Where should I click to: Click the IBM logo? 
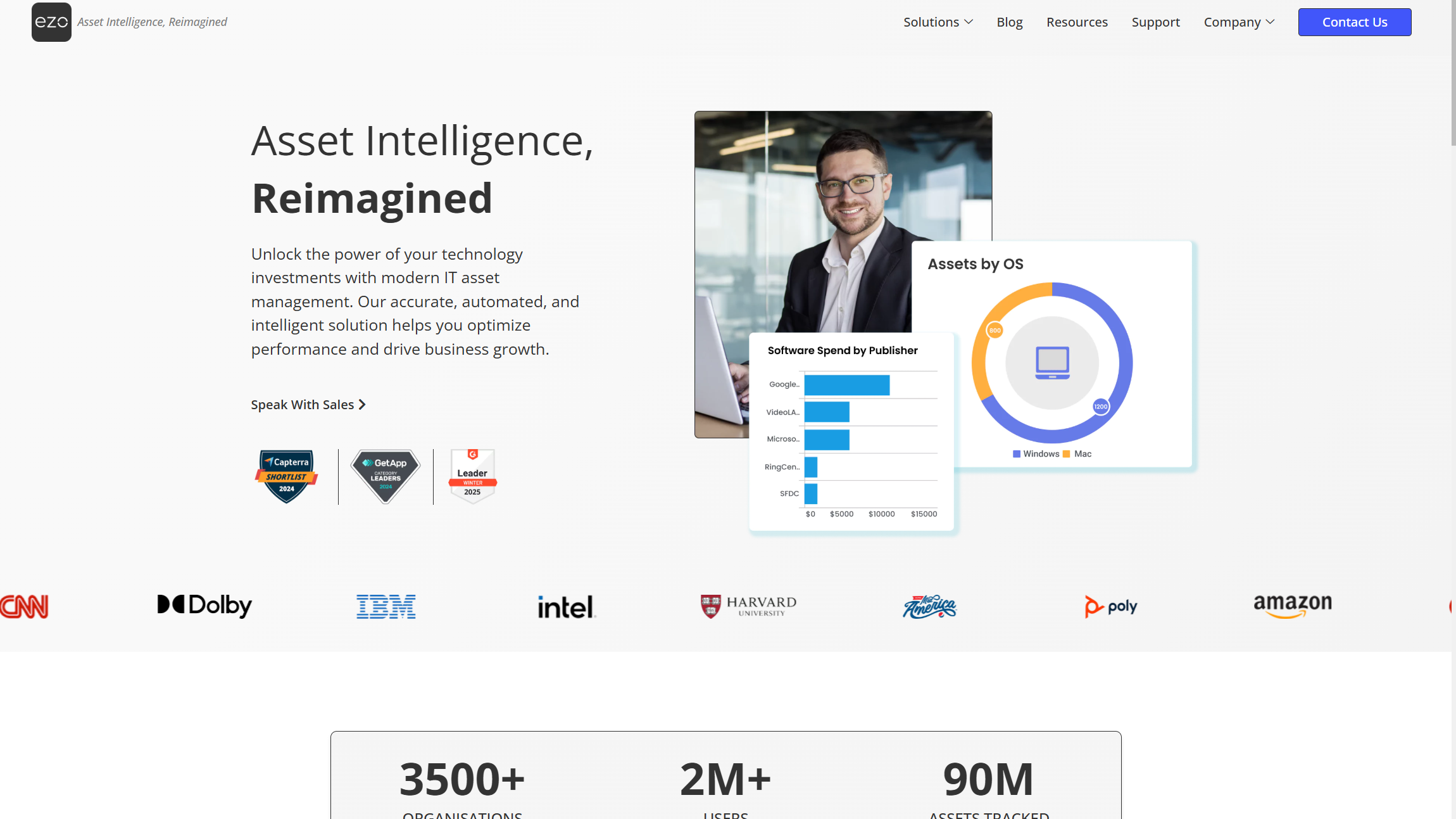click(386, 606)
